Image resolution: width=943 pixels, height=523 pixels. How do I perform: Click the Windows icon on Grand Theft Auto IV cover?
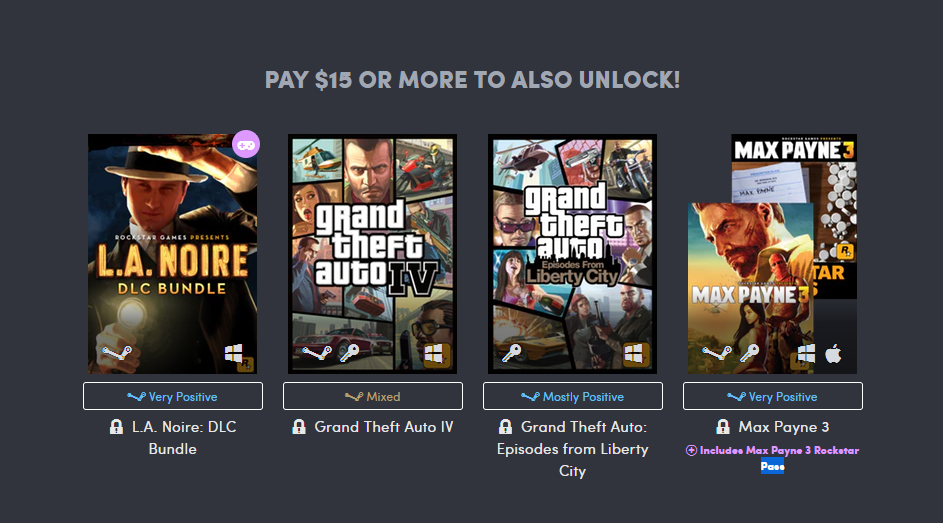tap(434, 353)
